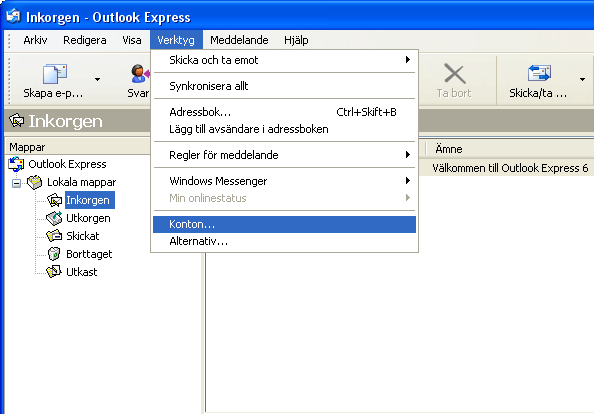Click the Utkast drafts icon
Viewport: 594px width, 414px height.
pos(54,272)
